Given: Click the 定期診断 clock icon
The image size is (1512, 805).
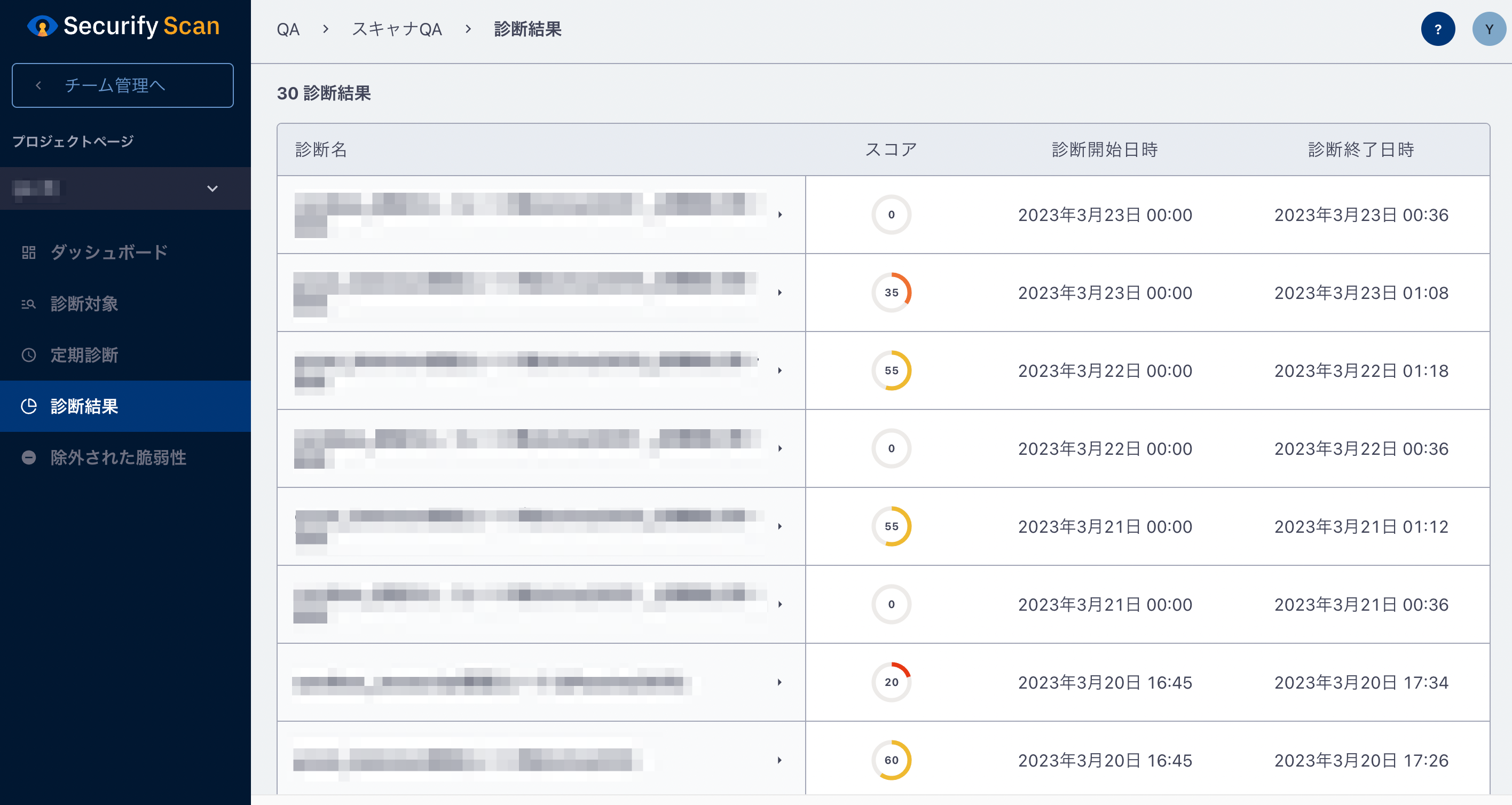Looking at the screenshot, I should tap(29, 355).
